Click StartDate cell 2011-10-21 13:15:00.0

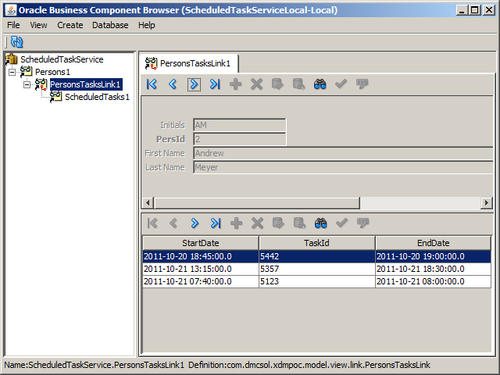click(x=201, y=269)
